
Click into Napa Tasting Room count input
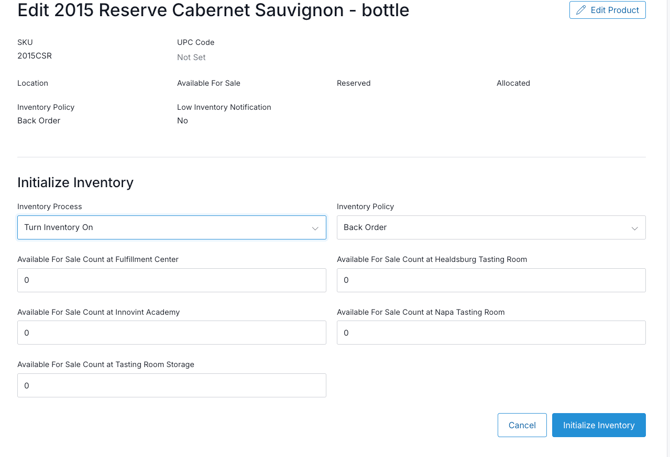(x=490, y=333)
